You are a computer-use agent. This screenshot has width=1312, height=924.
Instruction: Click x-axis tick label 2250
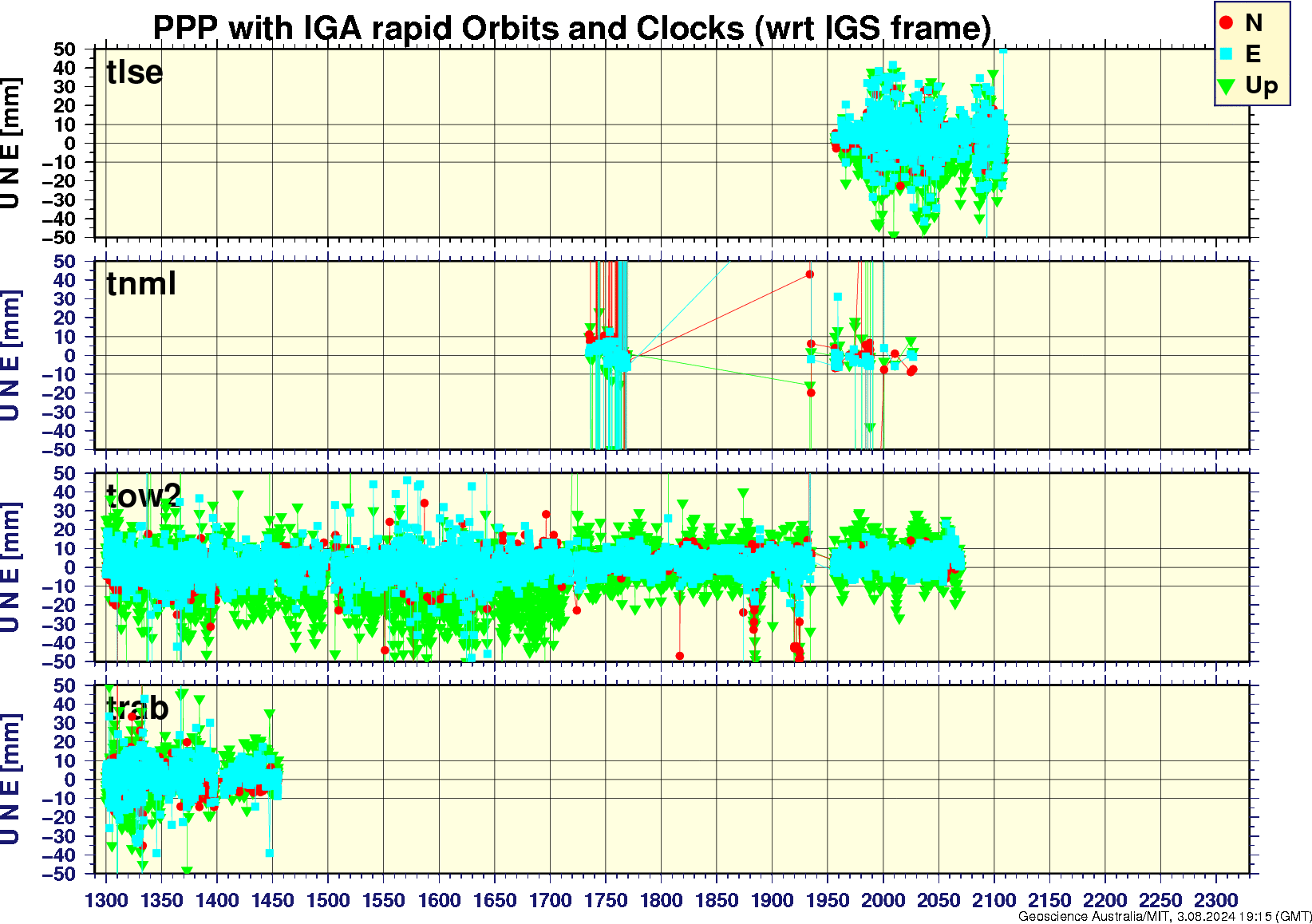(x=1160, y=900)
